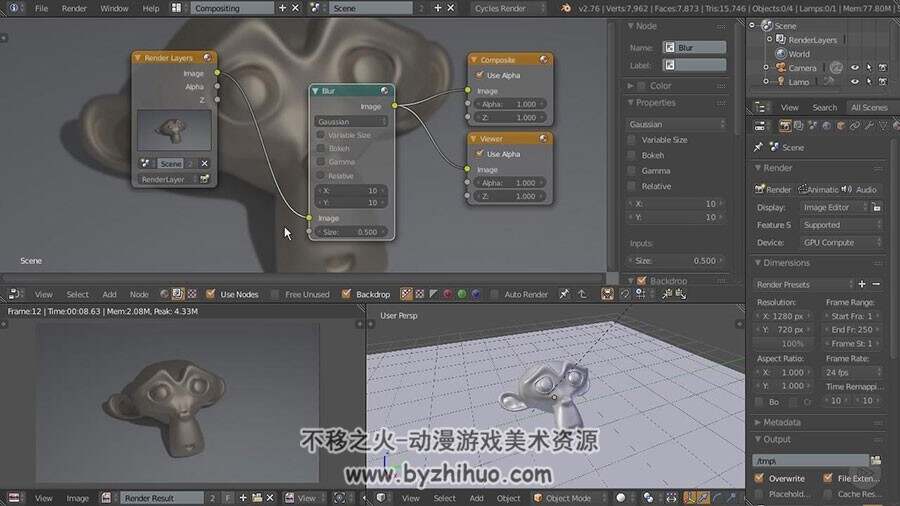Go to parent node tree icon
Viewport: 900px width, 506px height.
(x=582, y=294)
